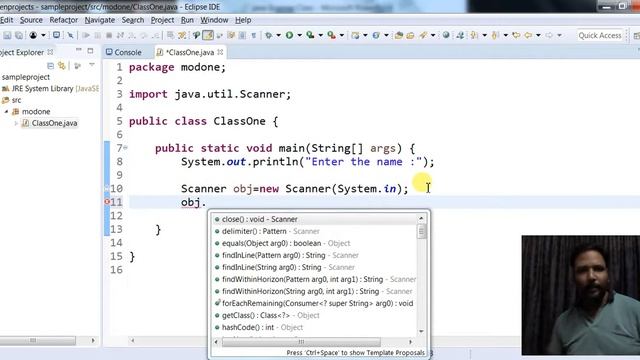Open the Window menu
640x360 pixels.
(214, 20)
